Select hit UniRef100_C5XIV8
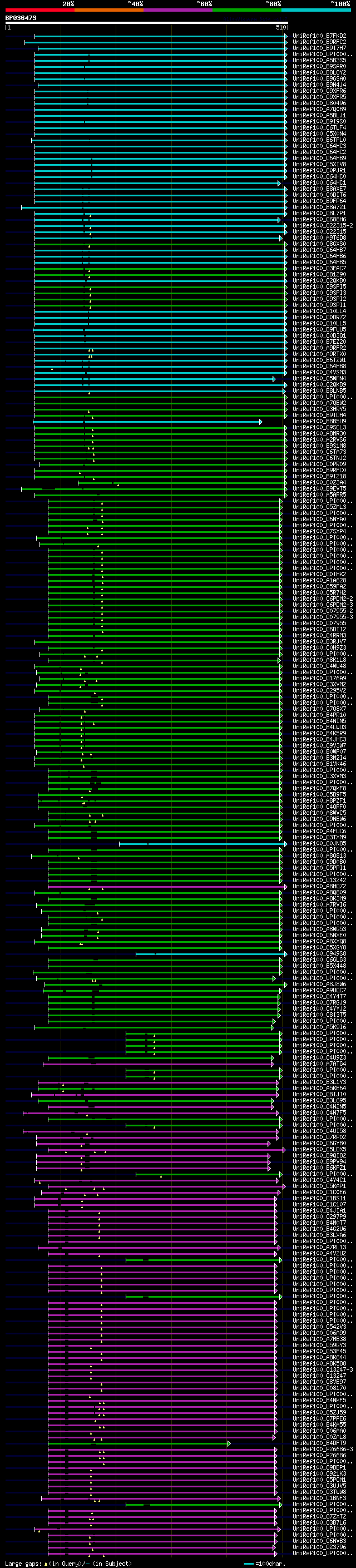Viewport: 356px width, 1568px height. point(319,164)
